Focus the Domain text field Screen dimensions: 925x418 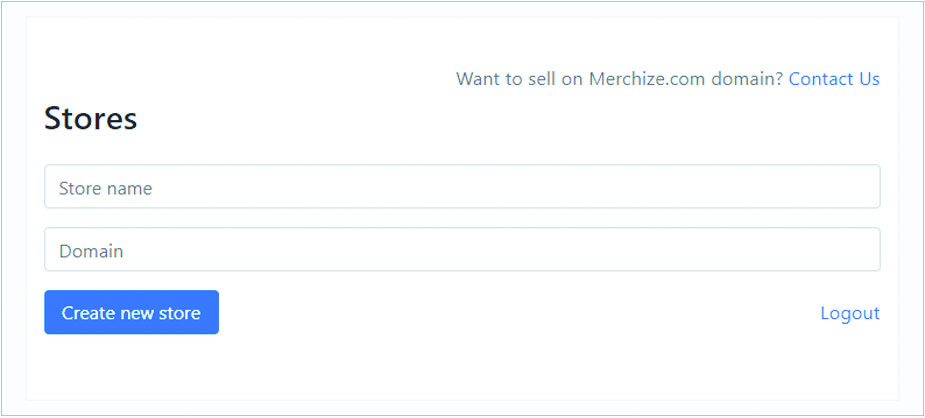click(x=462, y=249)
